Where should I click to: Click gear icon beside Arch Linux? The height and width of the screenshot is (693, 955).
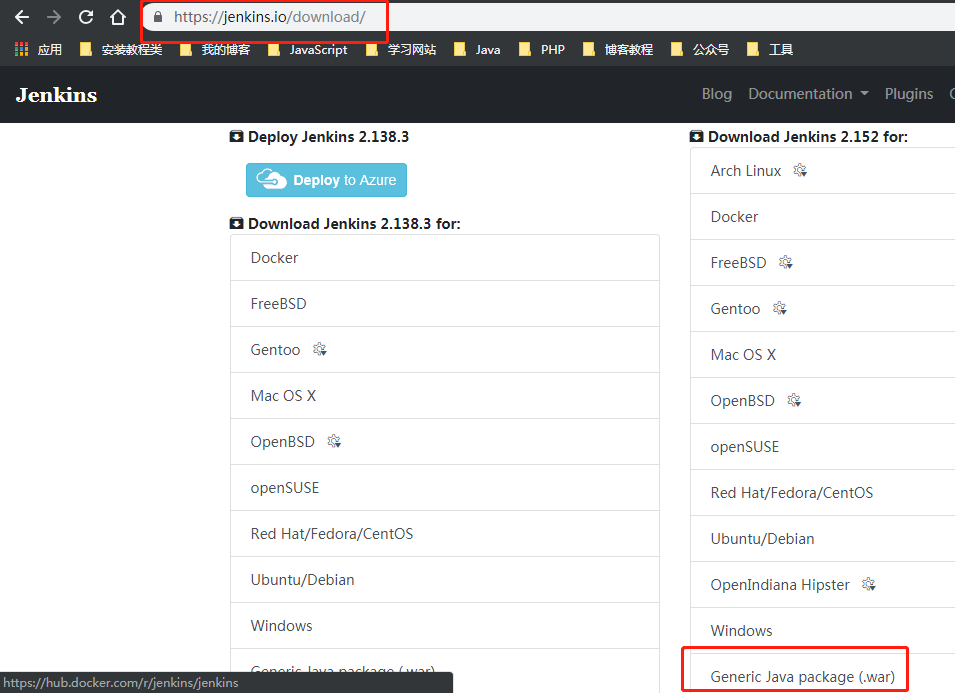pos(800,171)
